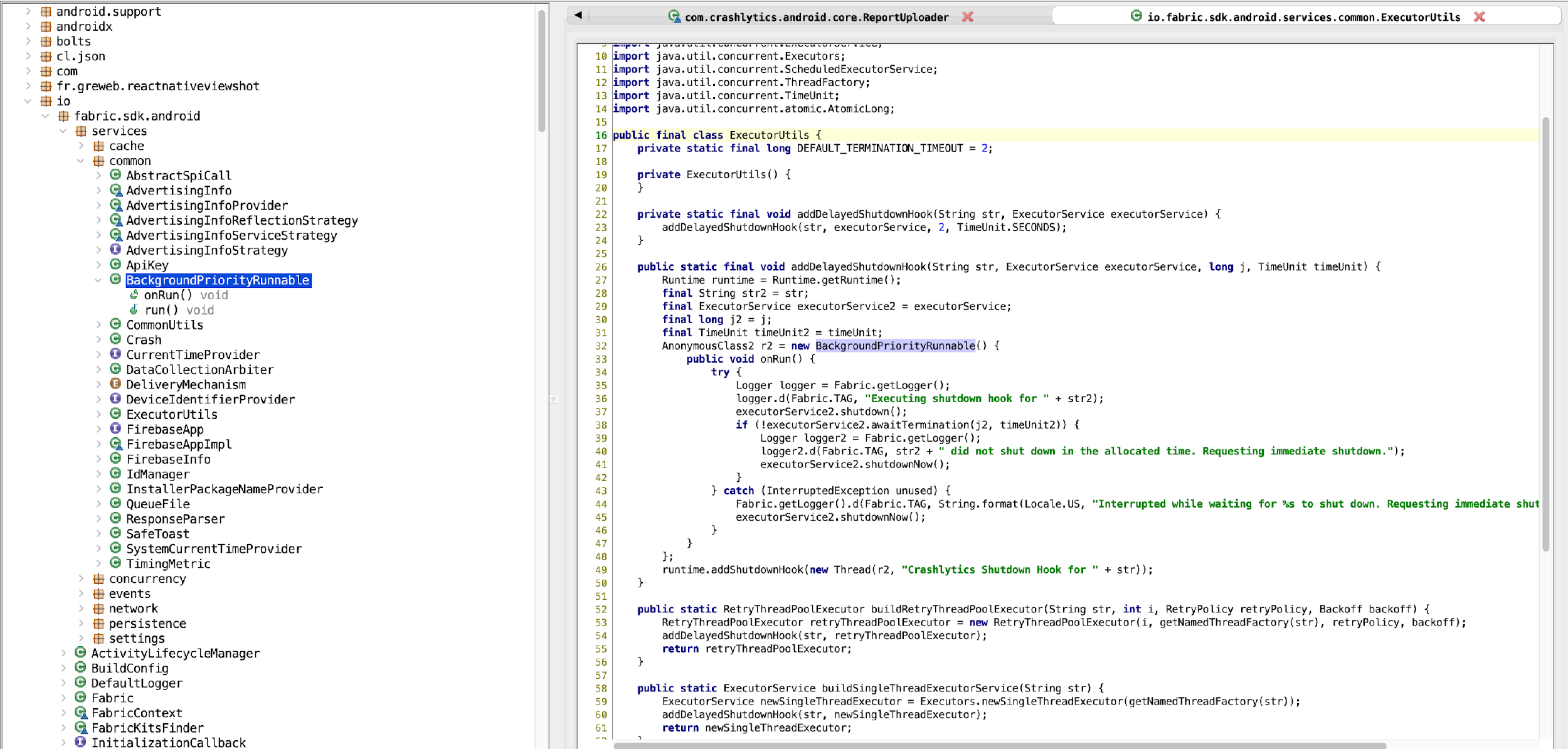Click the androidx package icon

[46, 26]
